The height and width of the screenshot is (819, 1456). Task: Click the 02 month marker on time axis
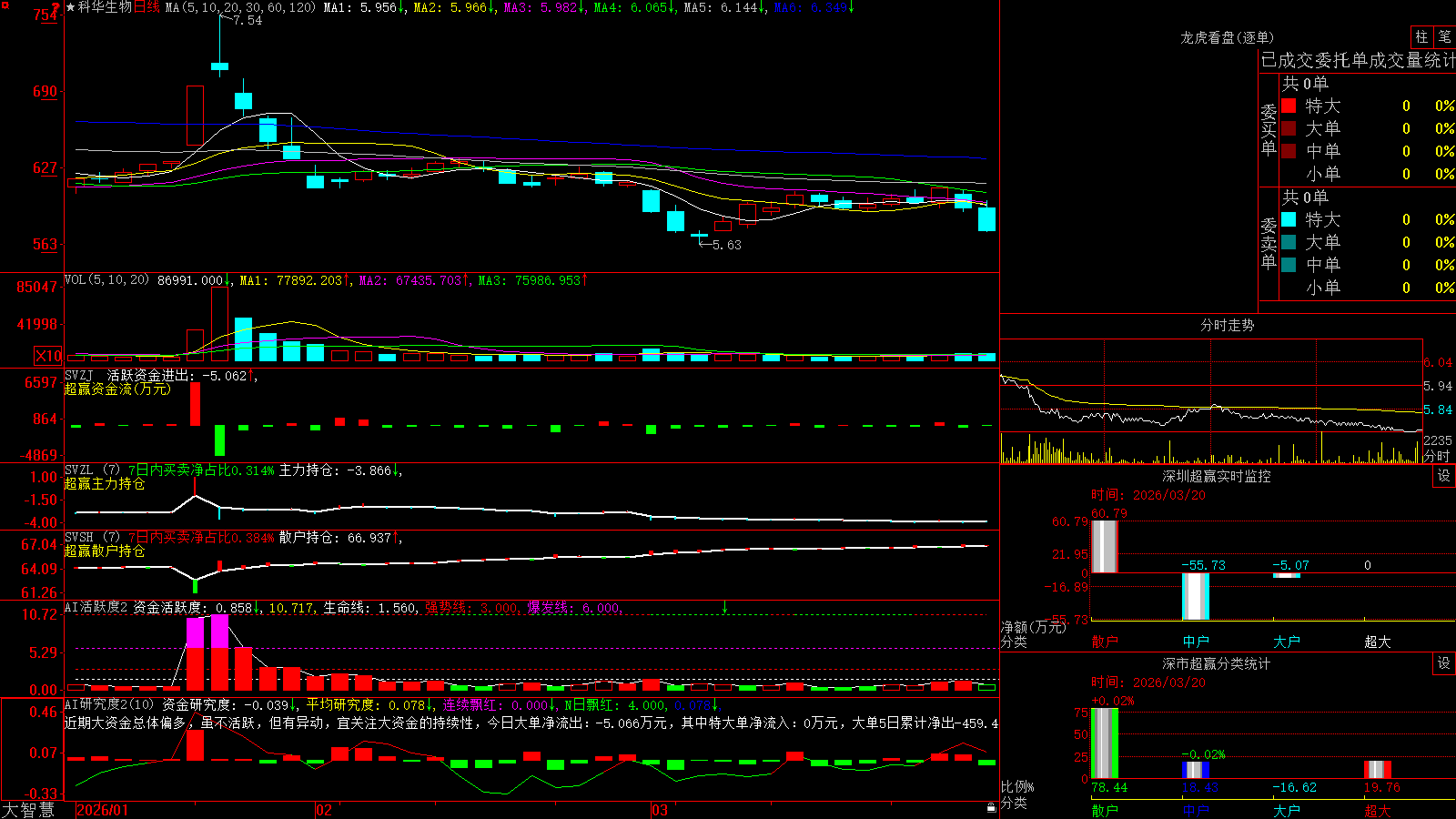coord(324,810)
